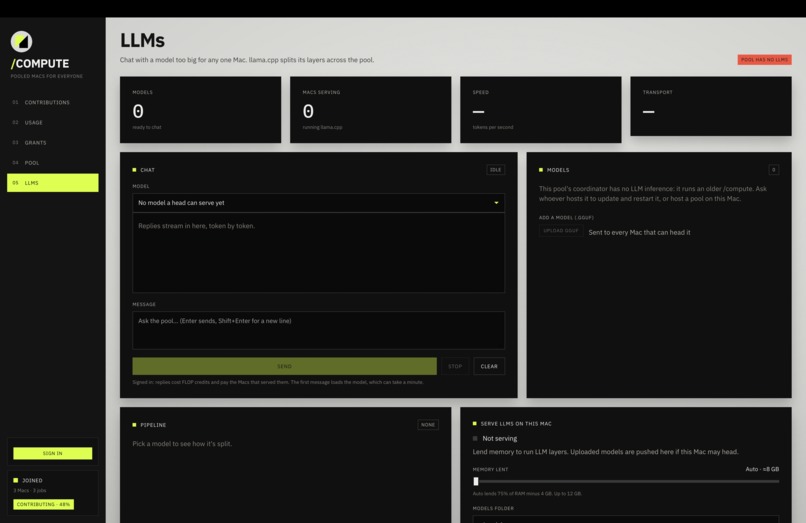Click the "Pooled Macs for everyone" tagline
The image size is (806, 523).
pos(47,76)
